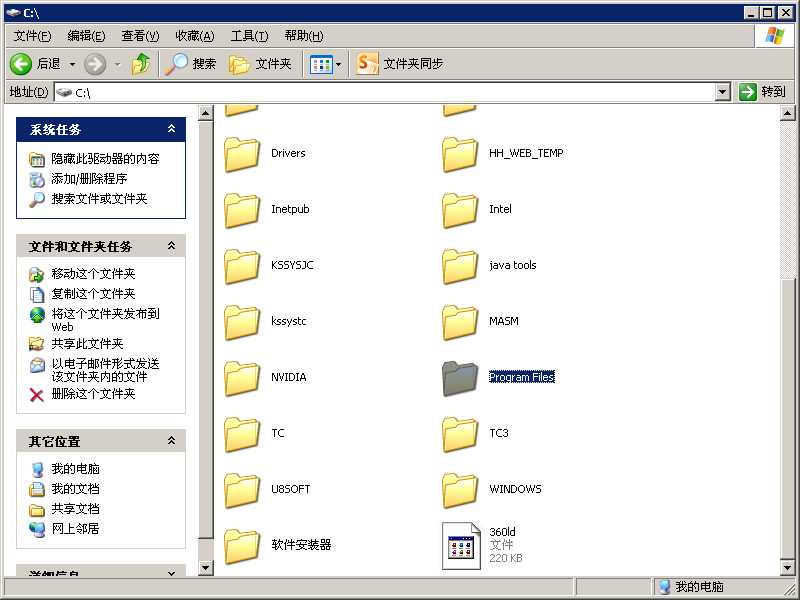800x600 pixels.
Task: Expand the address bar dropdown
Action: 722,92
